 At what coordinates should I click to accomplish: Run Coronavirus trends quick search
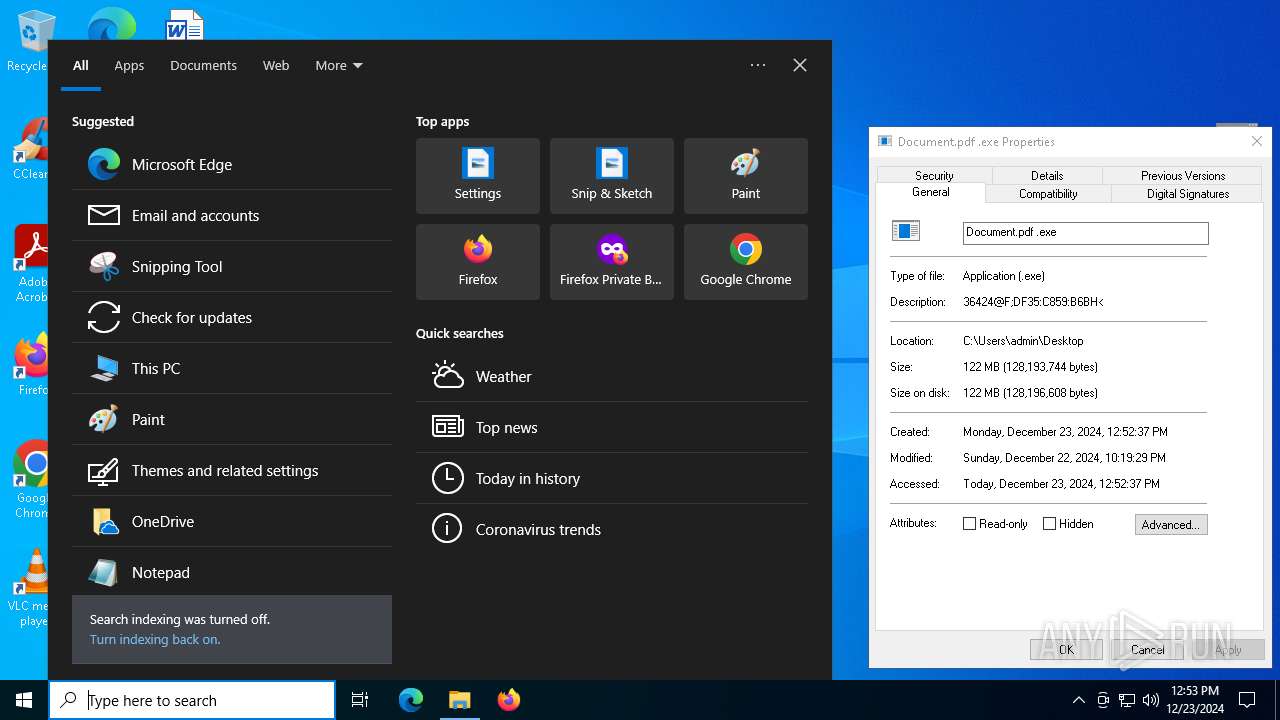click(x=612, y=529)
